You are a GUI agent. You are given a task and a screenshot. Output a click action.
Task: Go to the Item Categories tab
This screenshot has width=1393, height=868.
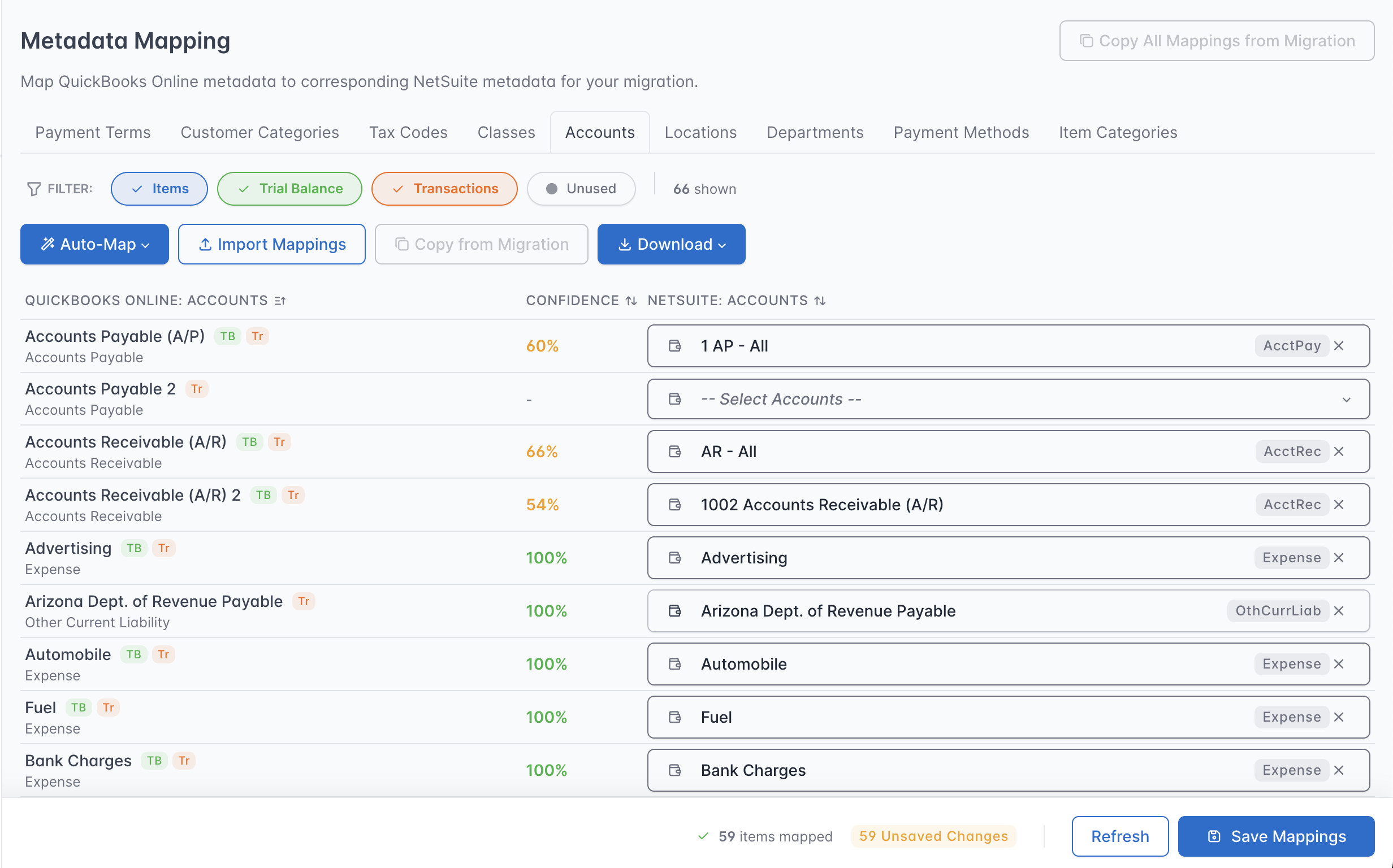point(1118,133)
